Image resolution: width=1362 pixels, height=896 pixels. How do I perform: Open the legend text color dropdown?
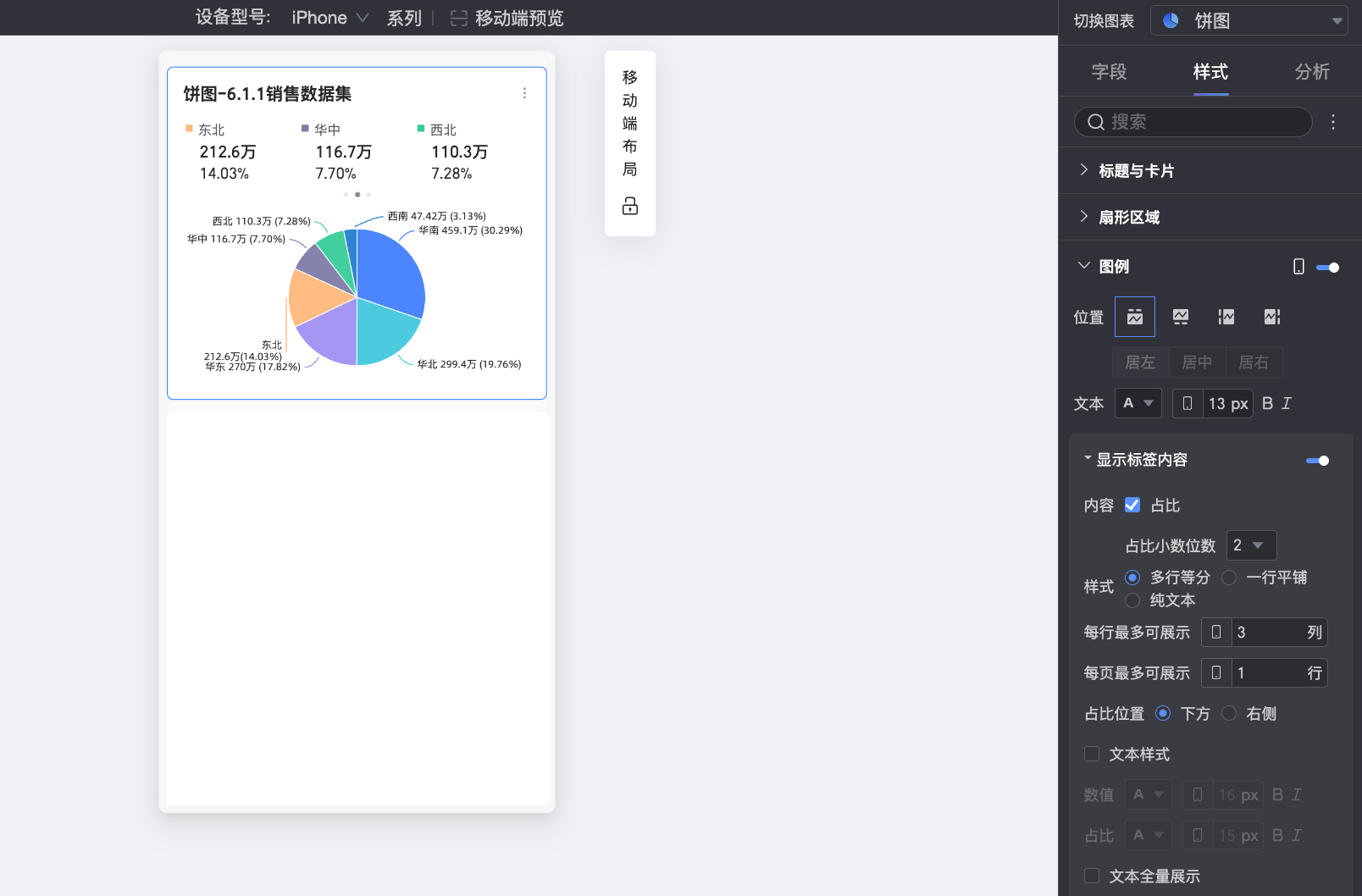pyautogui.click(x=1138, y=403)
